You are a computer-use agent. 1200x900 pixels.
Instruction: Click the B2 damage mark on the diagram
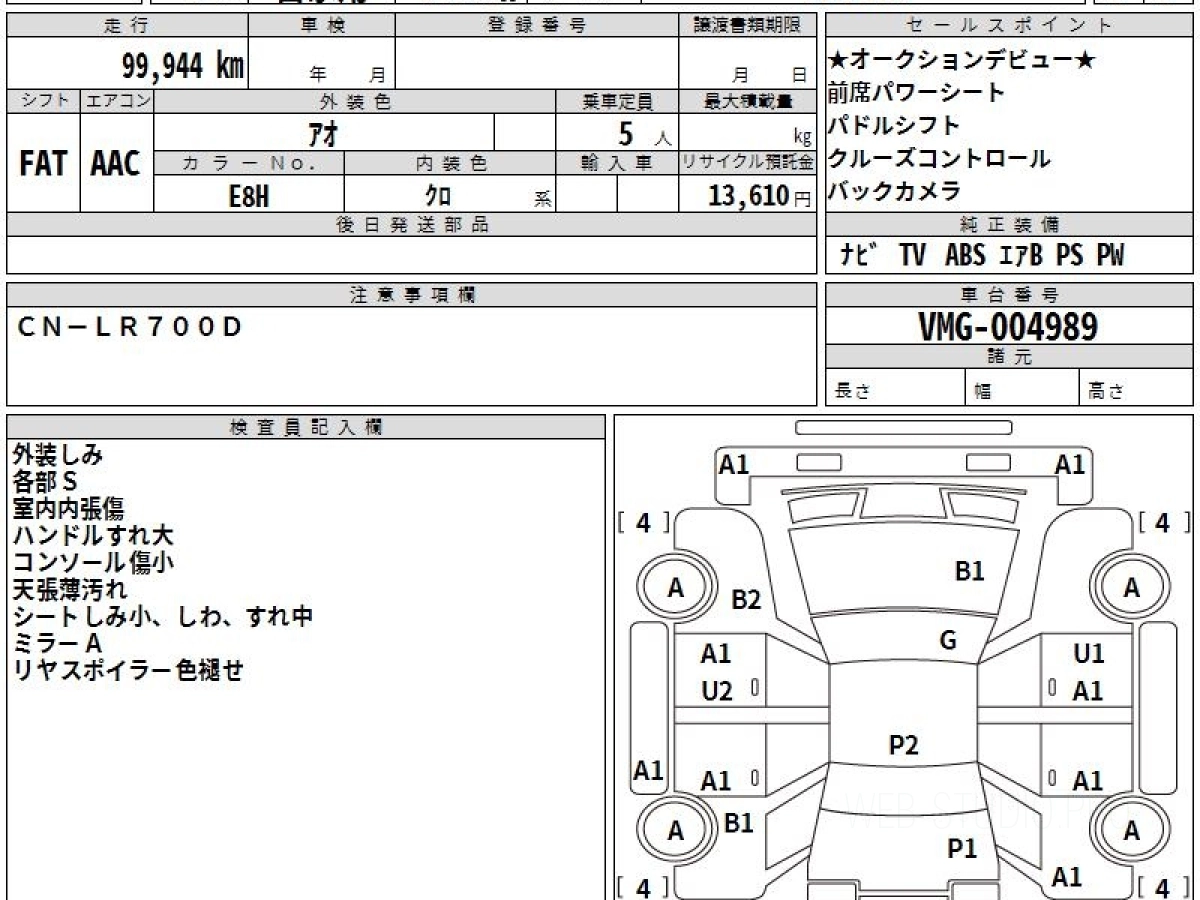(746, 600)
